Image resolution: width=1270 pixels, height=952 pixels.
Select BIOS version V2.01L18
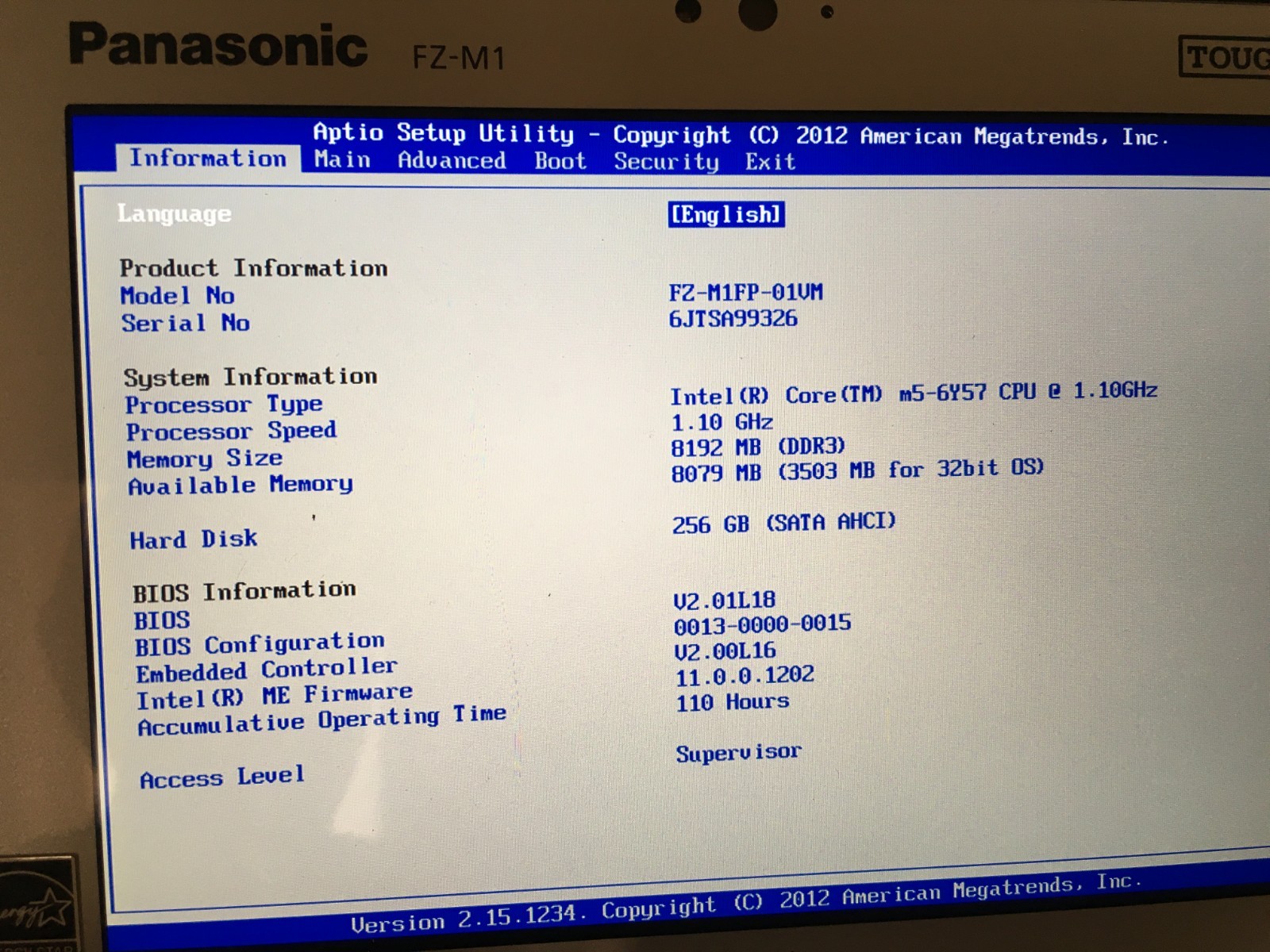[725, 601]
